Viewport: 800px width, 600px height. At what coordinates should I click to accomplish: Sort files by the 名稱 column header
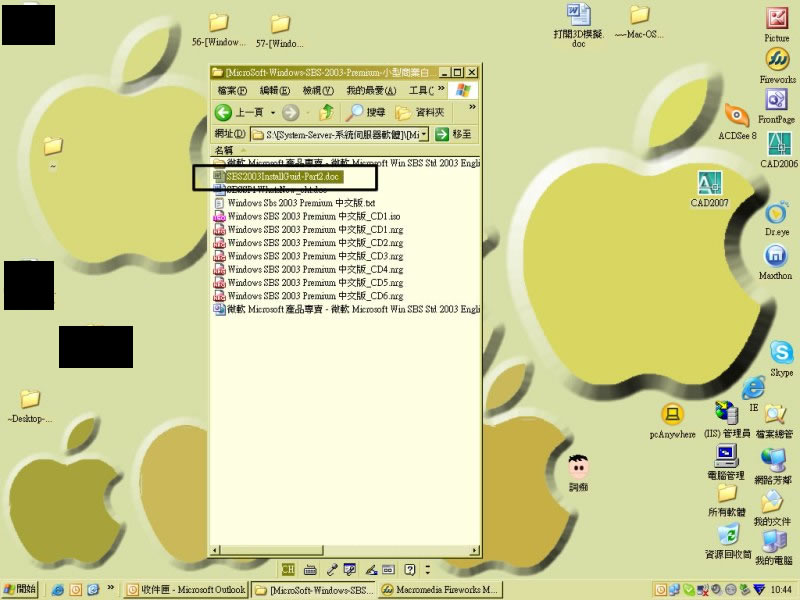(224, 151)
